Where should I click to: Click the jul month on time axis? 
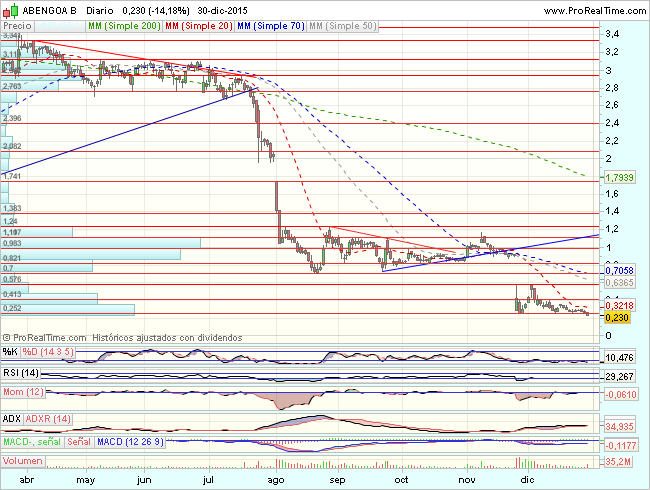(x=208, y=480)
